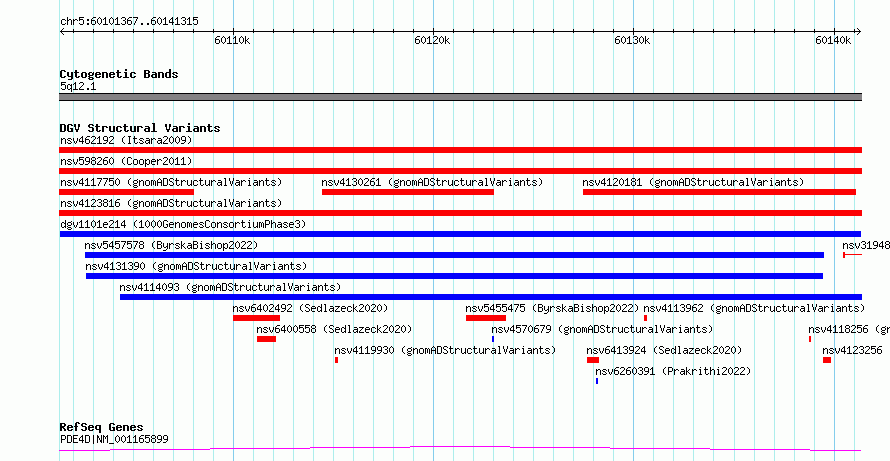Click the nsv6413924 (Sedlazeck2020) red block
This screenshot has height=461, width=890.
point(593,360)
